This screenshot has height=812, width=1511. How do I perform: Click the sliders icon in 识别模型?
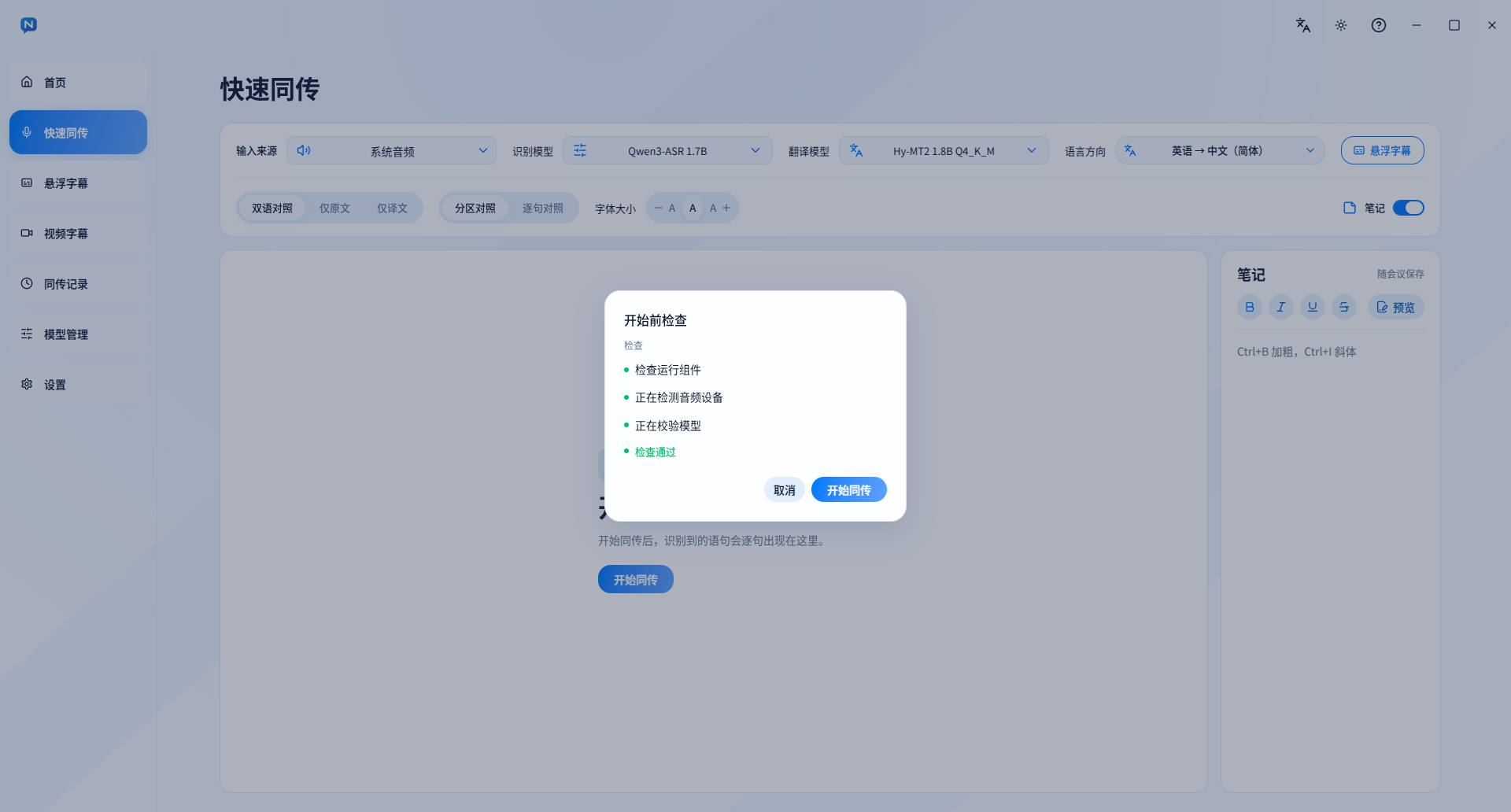tap(580, 150)
